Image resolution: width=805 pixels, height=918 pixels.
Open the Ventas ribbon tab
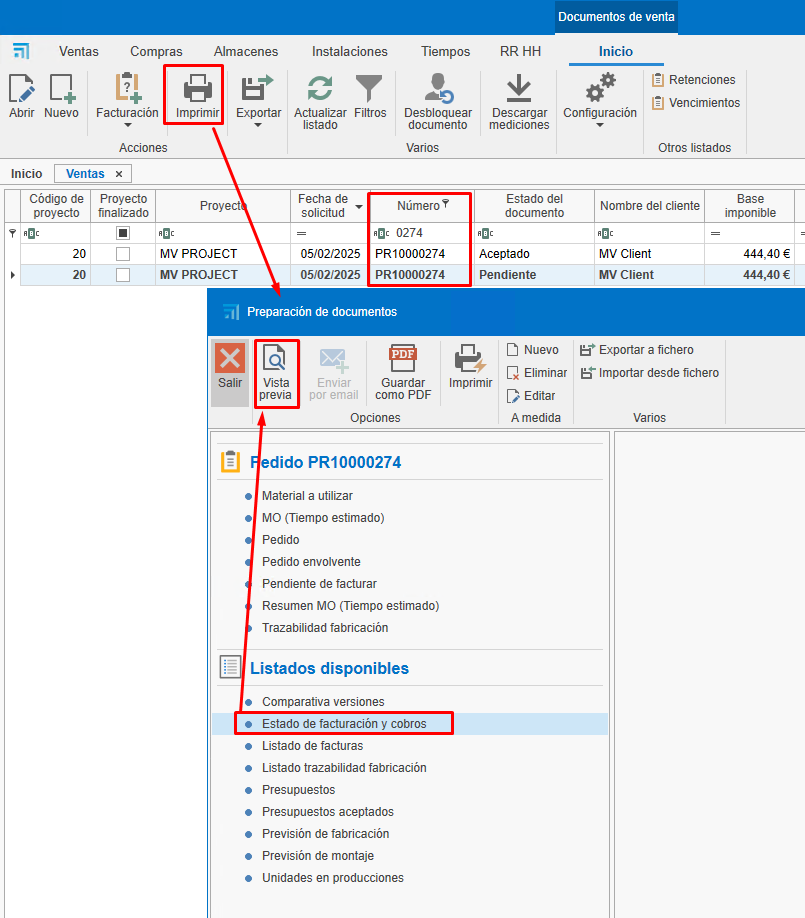79,52
